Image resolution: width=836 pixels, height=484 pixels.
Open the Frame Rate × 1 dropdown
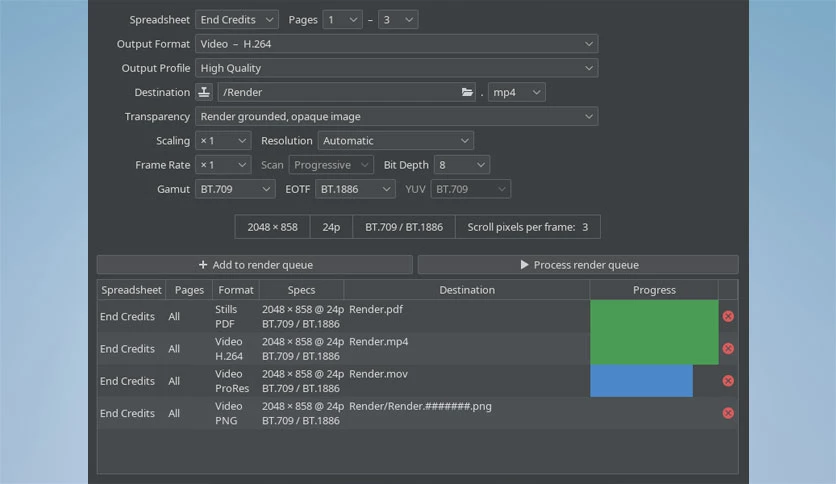pyautogui.click(x=223, y=165)
